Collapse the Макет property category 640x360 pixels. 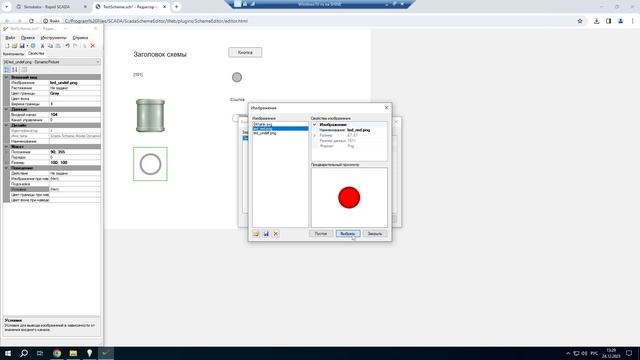coord(6,147)
